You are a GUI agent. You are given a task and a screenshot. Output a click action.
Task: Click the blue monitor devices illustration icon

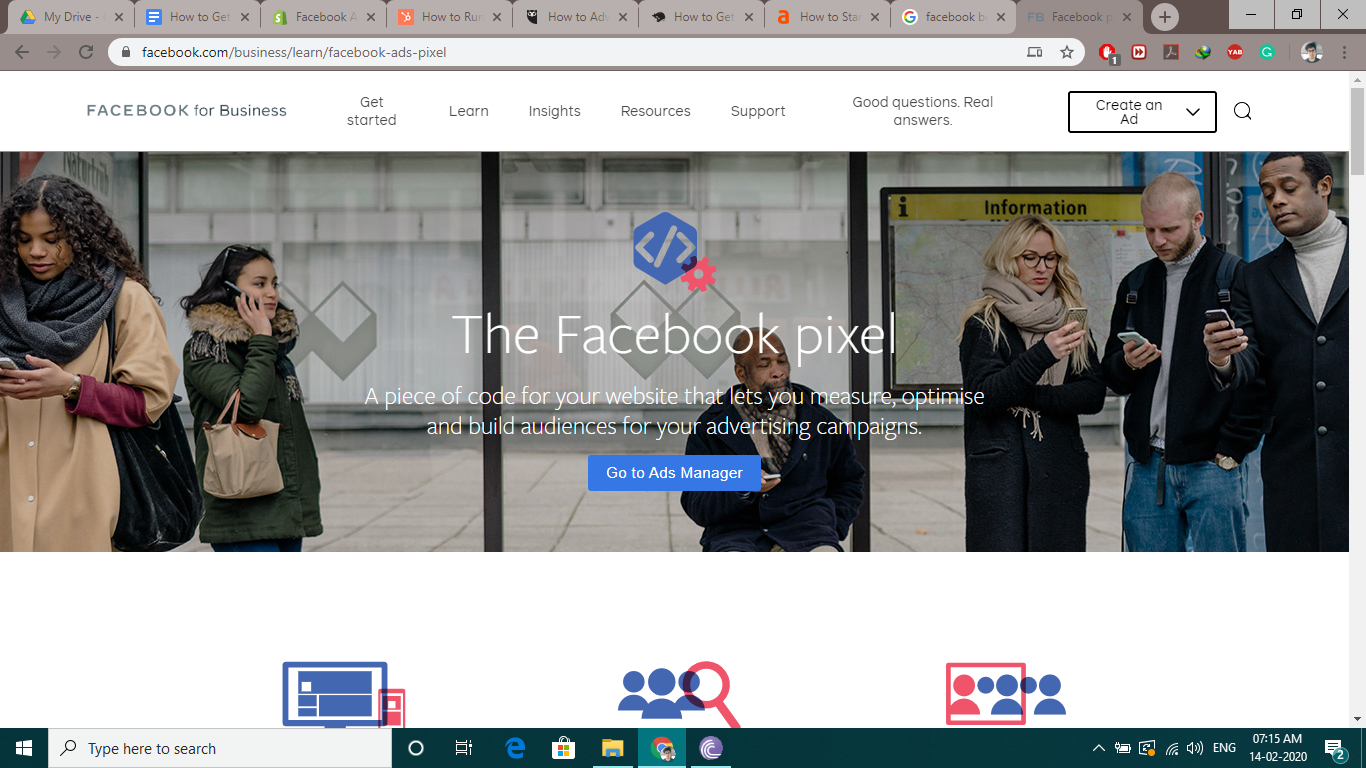(x=343, y=694)
